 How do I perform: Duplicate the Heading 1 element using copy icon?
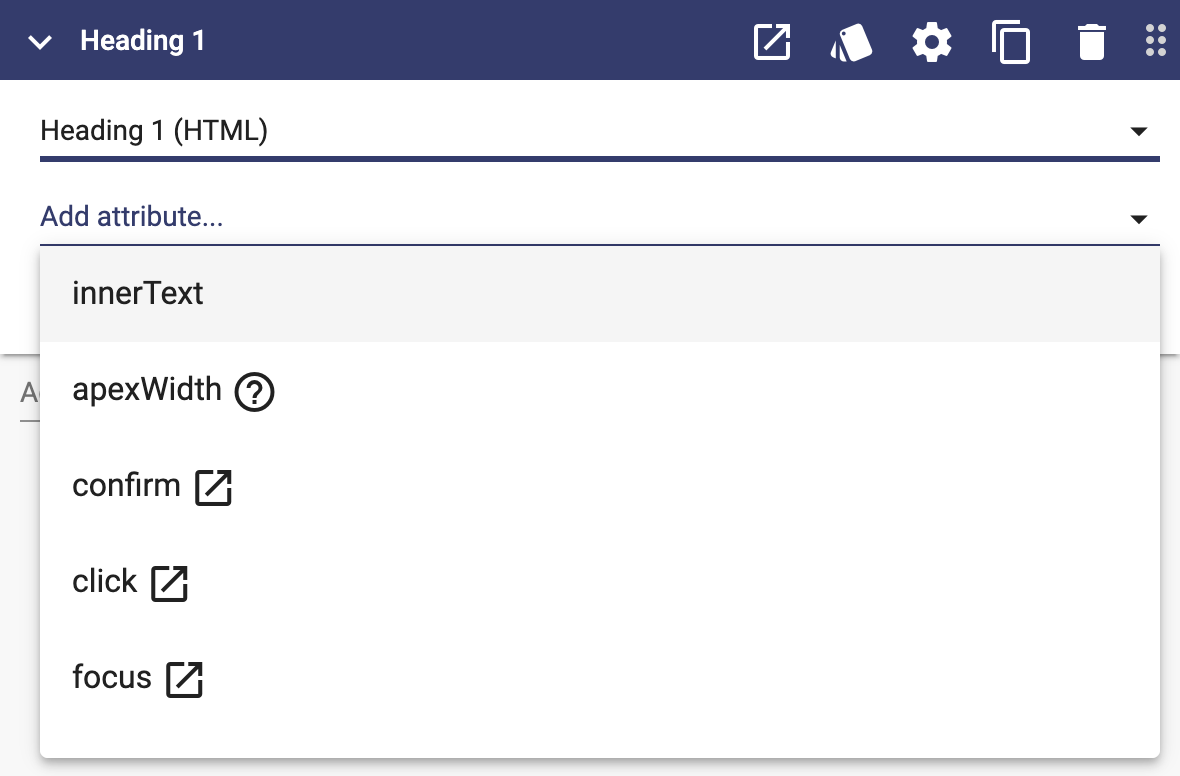[1011, 42]
